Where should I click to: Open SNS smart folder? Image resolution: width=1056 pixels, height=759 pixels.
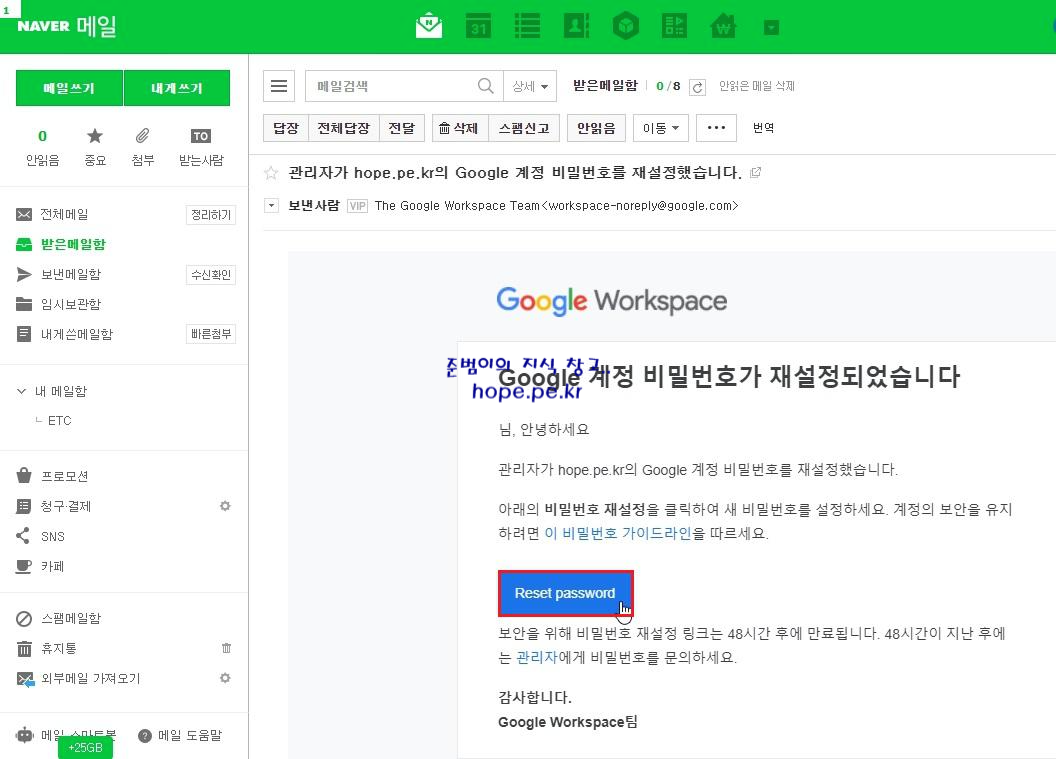pos(53,537)
